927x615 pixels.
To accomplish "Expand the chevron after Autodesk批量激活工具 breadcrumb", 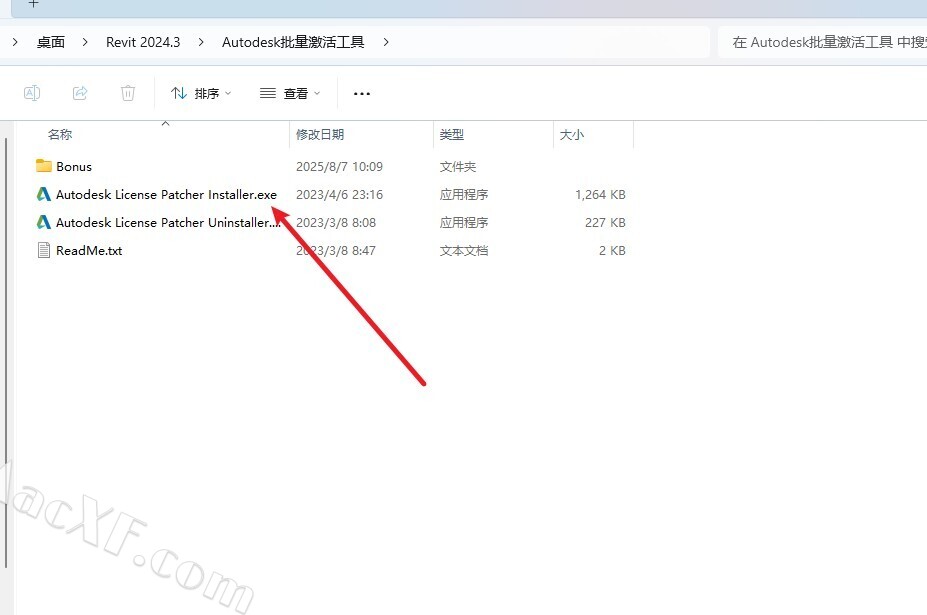I will (385, 42).
